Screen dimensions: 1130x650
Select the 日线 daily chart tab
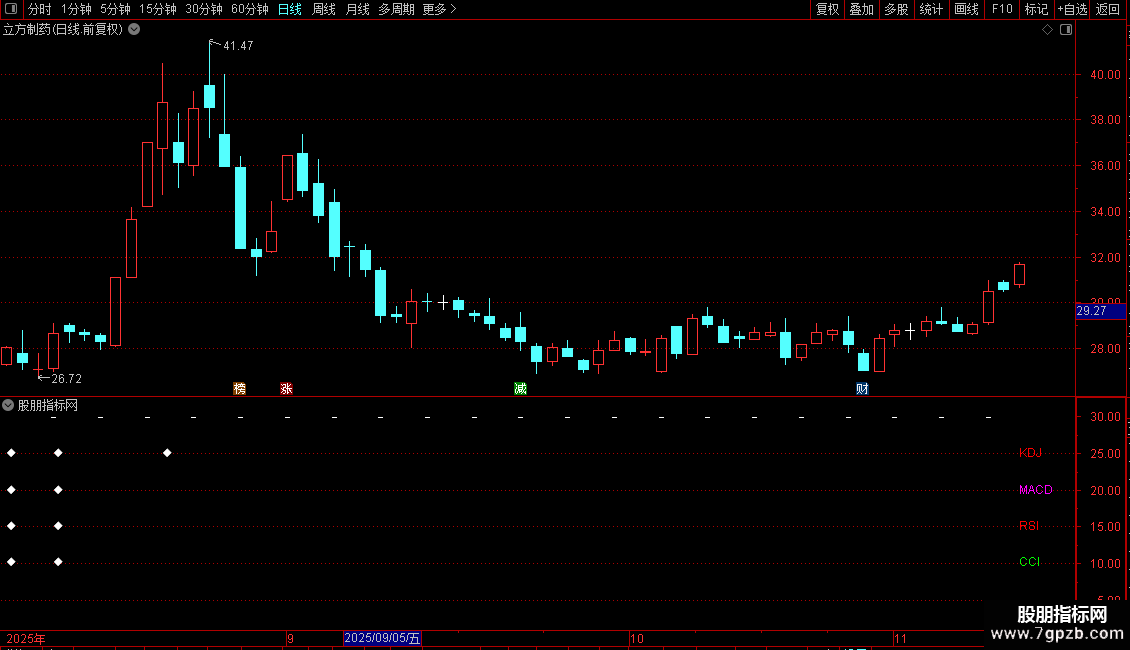290,9
